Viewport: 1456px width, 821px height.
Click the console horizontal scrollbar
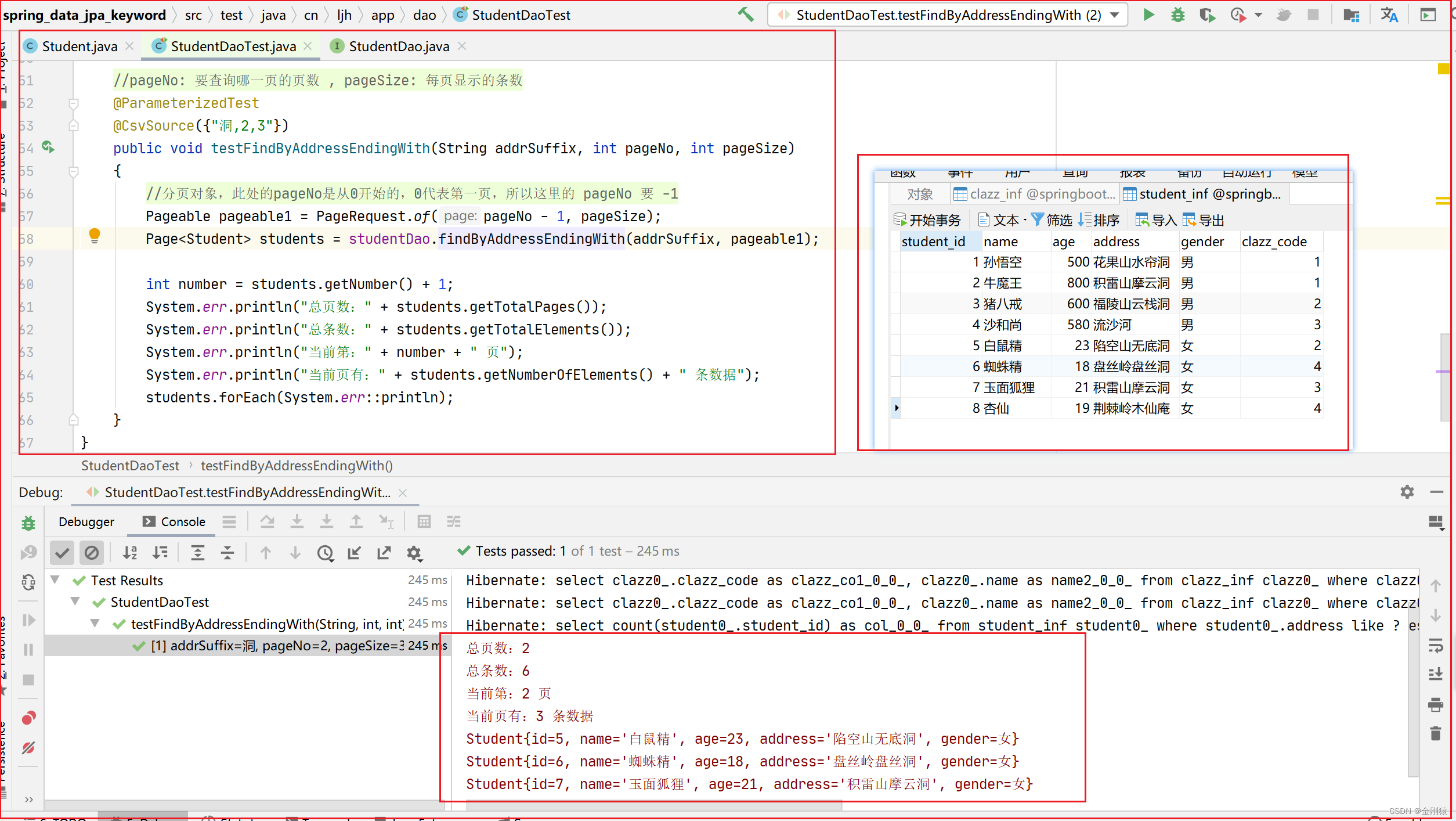point(653,805)
